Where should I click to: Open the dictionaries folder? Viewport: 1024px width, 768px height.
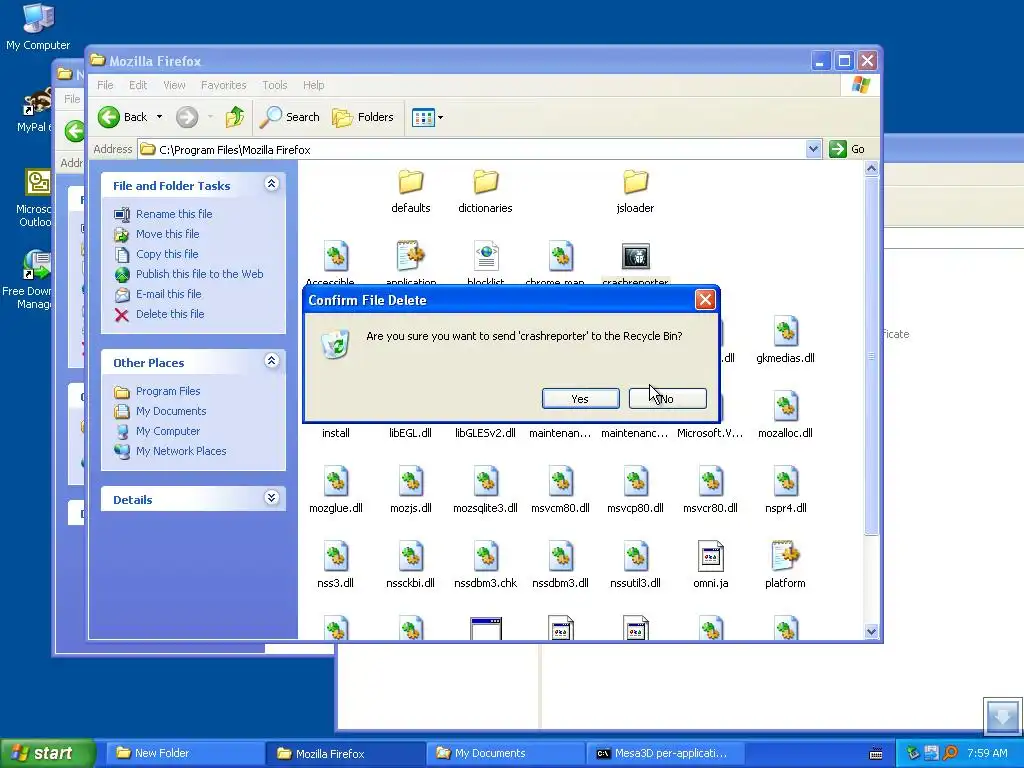[x=485, y=191]
